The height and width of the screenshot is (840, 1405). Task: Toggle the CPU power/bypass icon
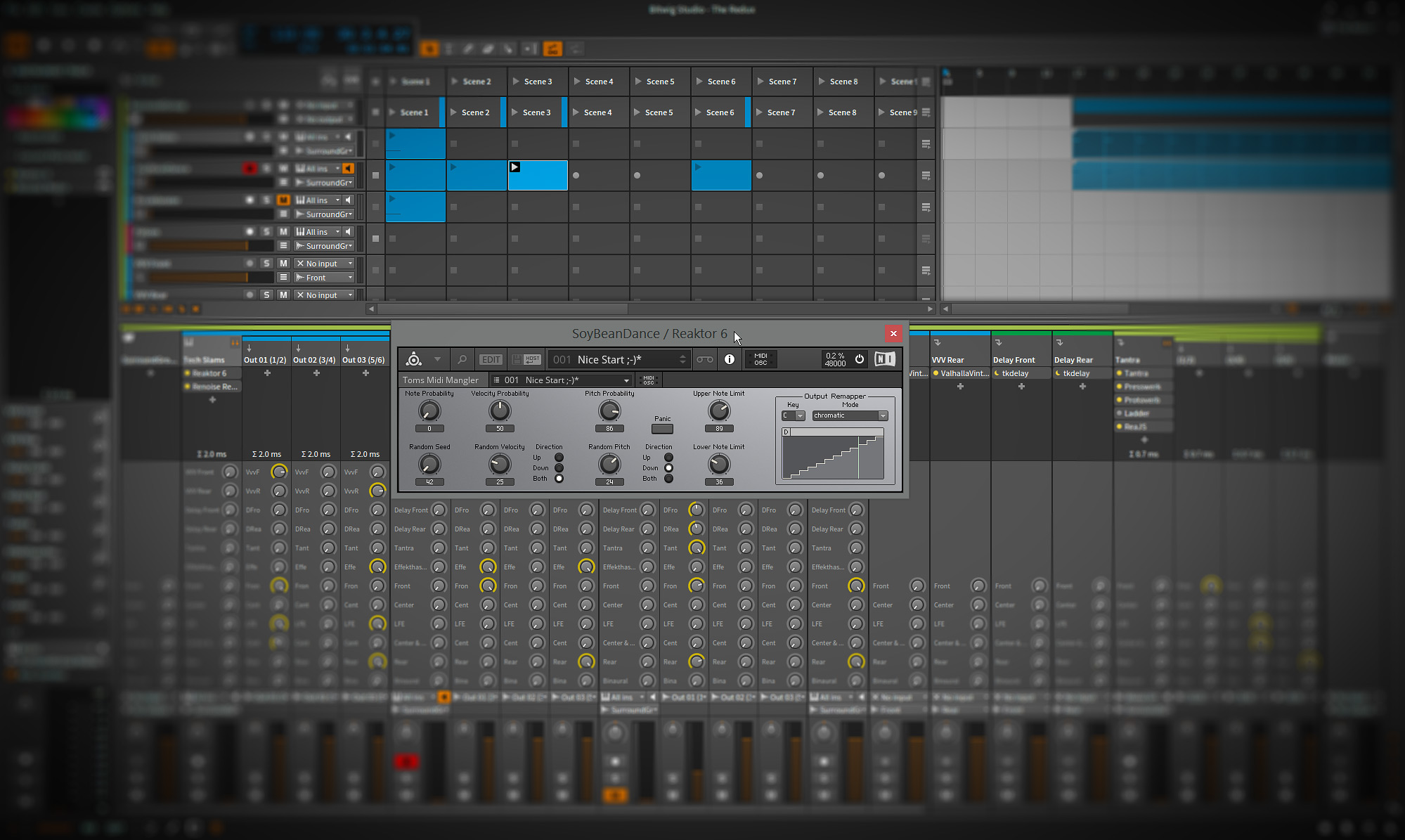pyautogui.click(x=859, y=359)
